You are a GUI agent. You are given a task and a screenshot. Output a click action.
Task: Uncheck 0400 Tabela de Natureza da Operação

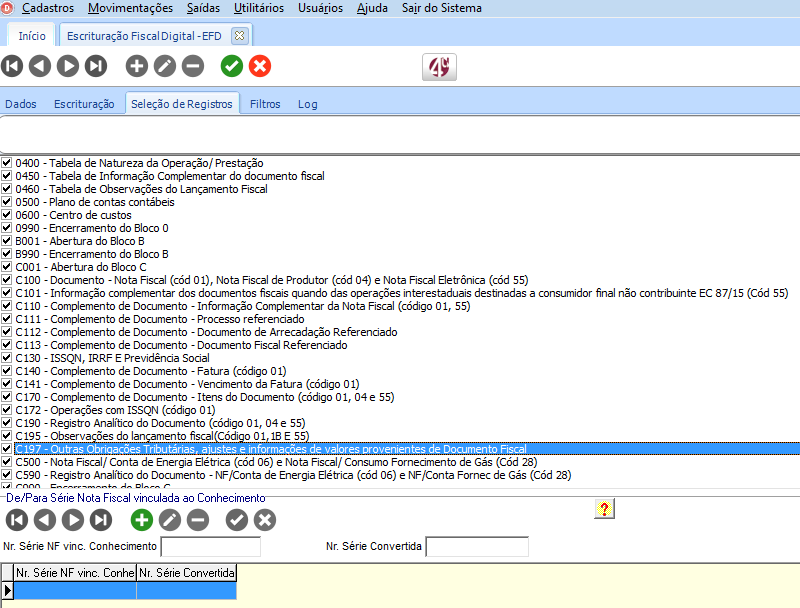(7, 163)
